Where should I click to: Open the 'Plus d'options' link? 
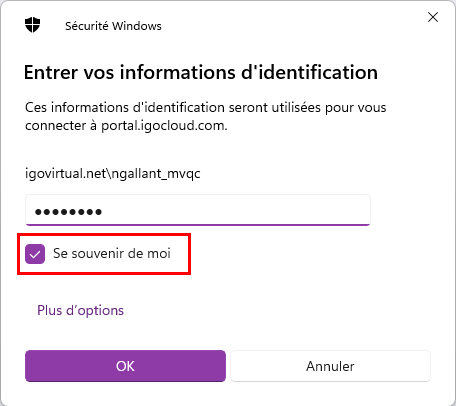coord(80,310)
